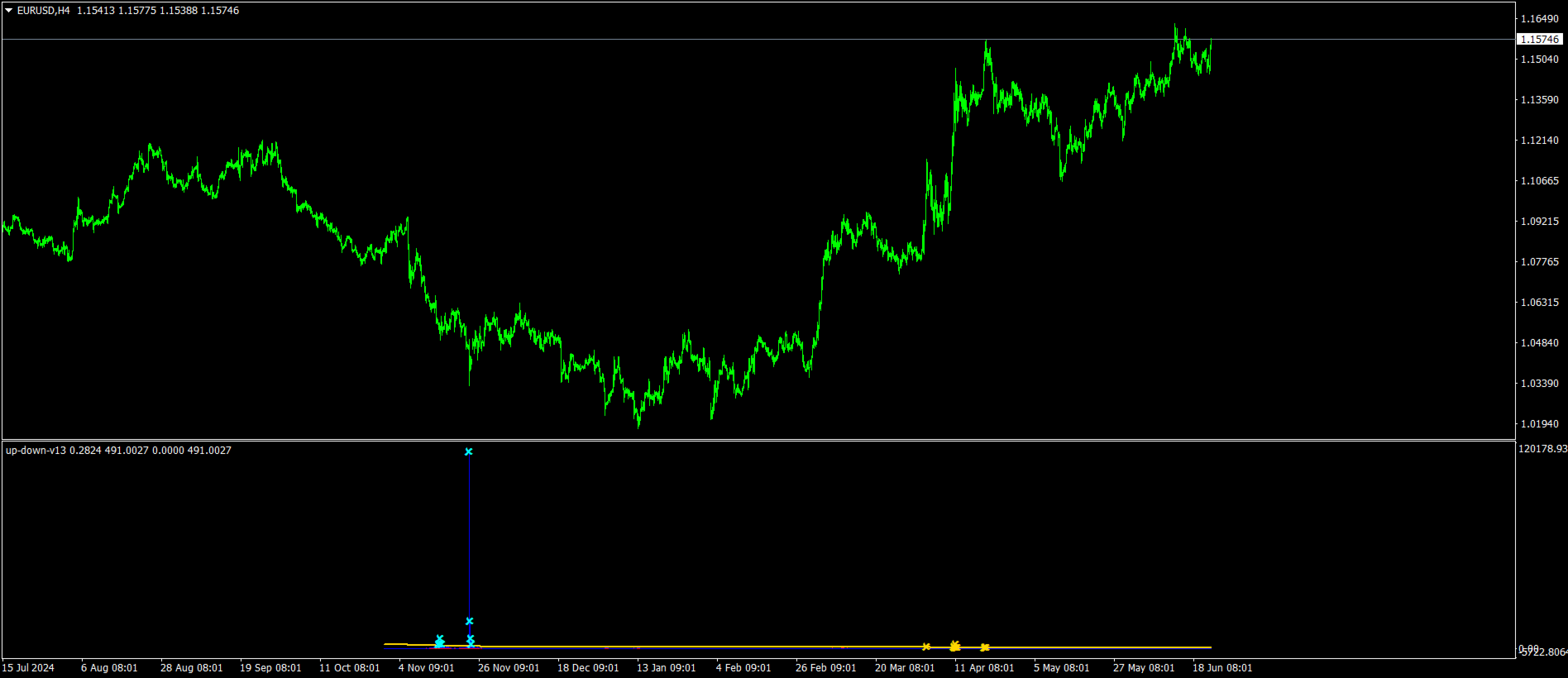Select the orange indicator line near 13 Jan

[x=666, y=647]
